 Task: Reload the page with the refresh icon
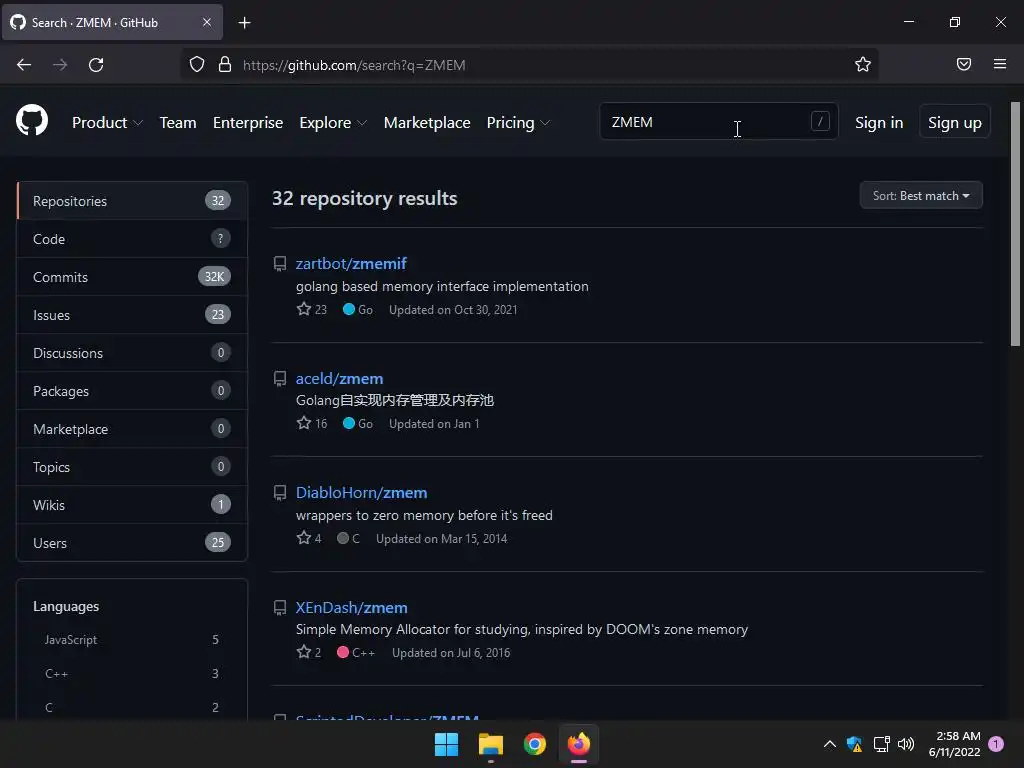coord(96,65)
